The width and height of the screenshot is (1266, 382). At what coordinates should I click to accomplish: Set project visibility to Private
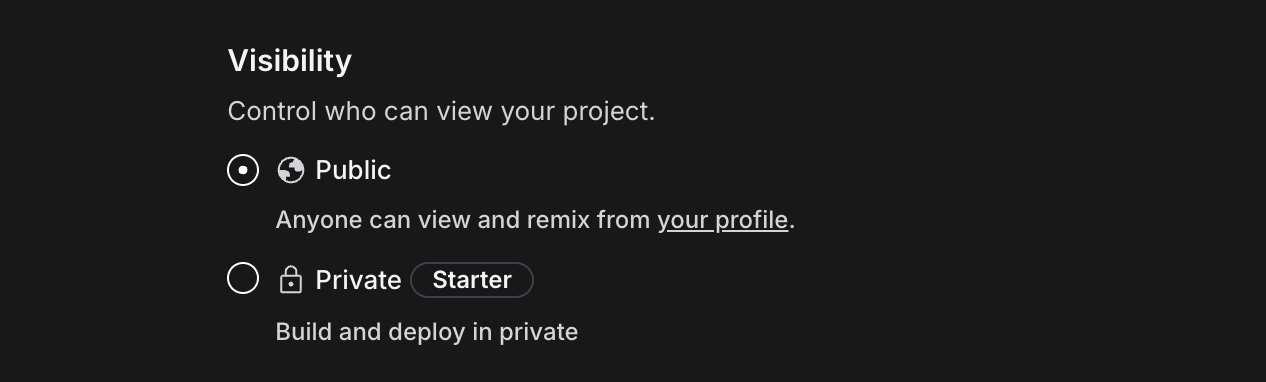pos(243,278)
